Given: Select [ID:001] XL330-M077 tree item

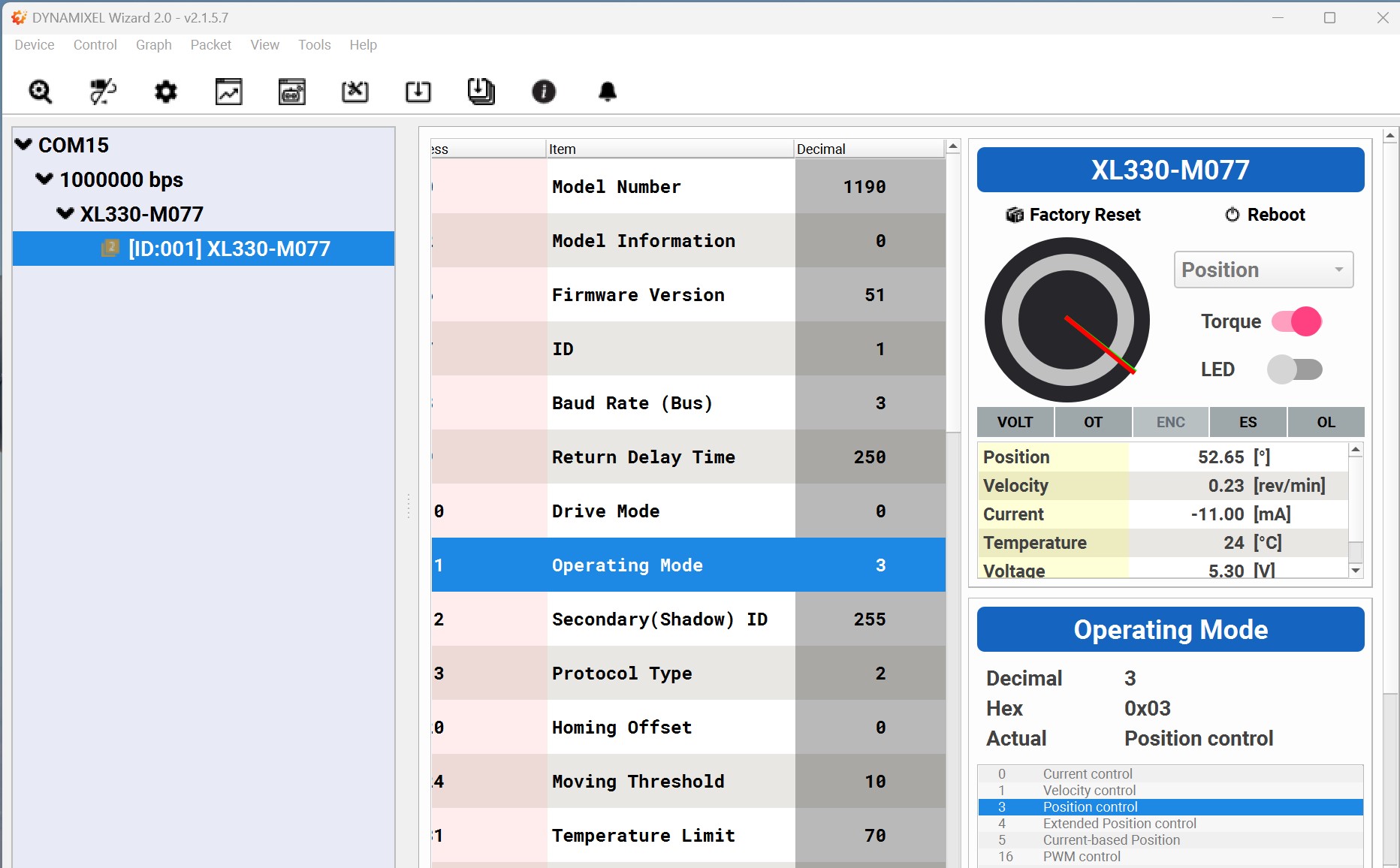Looking at the screenshot, I should (x=204, y=249).
